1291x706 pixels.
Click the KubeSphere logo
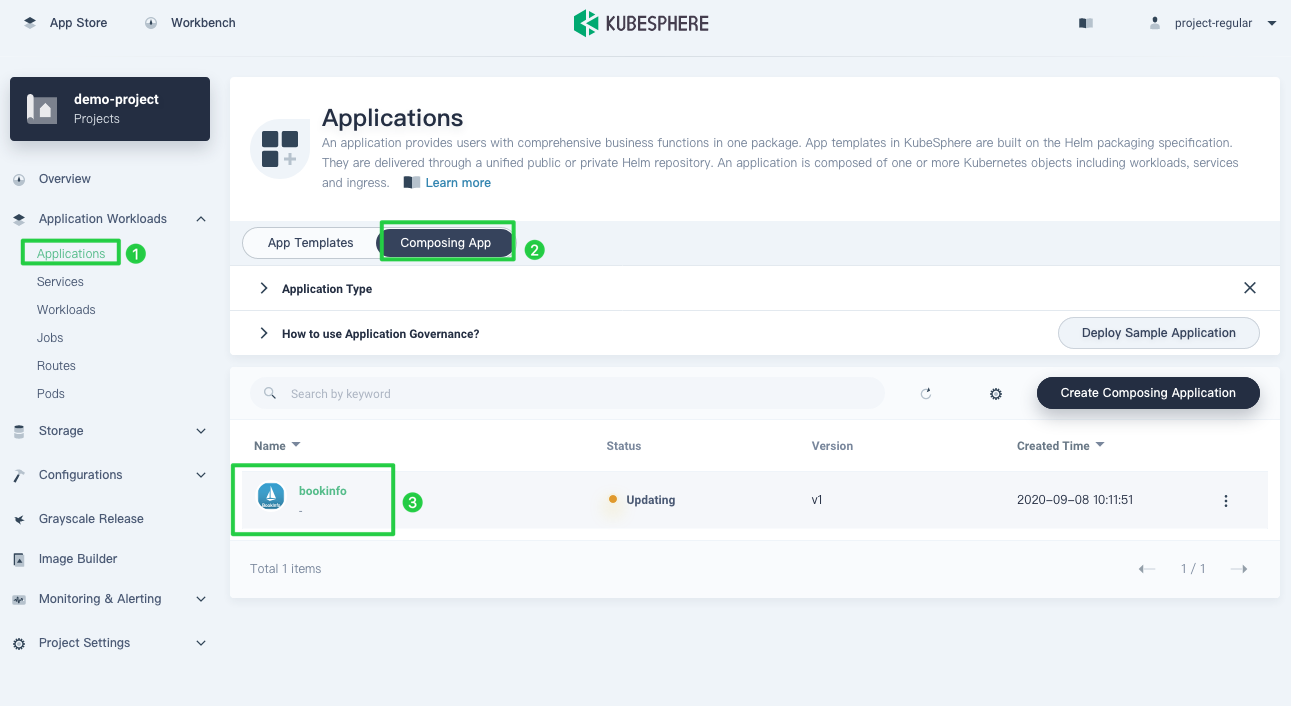641,22
